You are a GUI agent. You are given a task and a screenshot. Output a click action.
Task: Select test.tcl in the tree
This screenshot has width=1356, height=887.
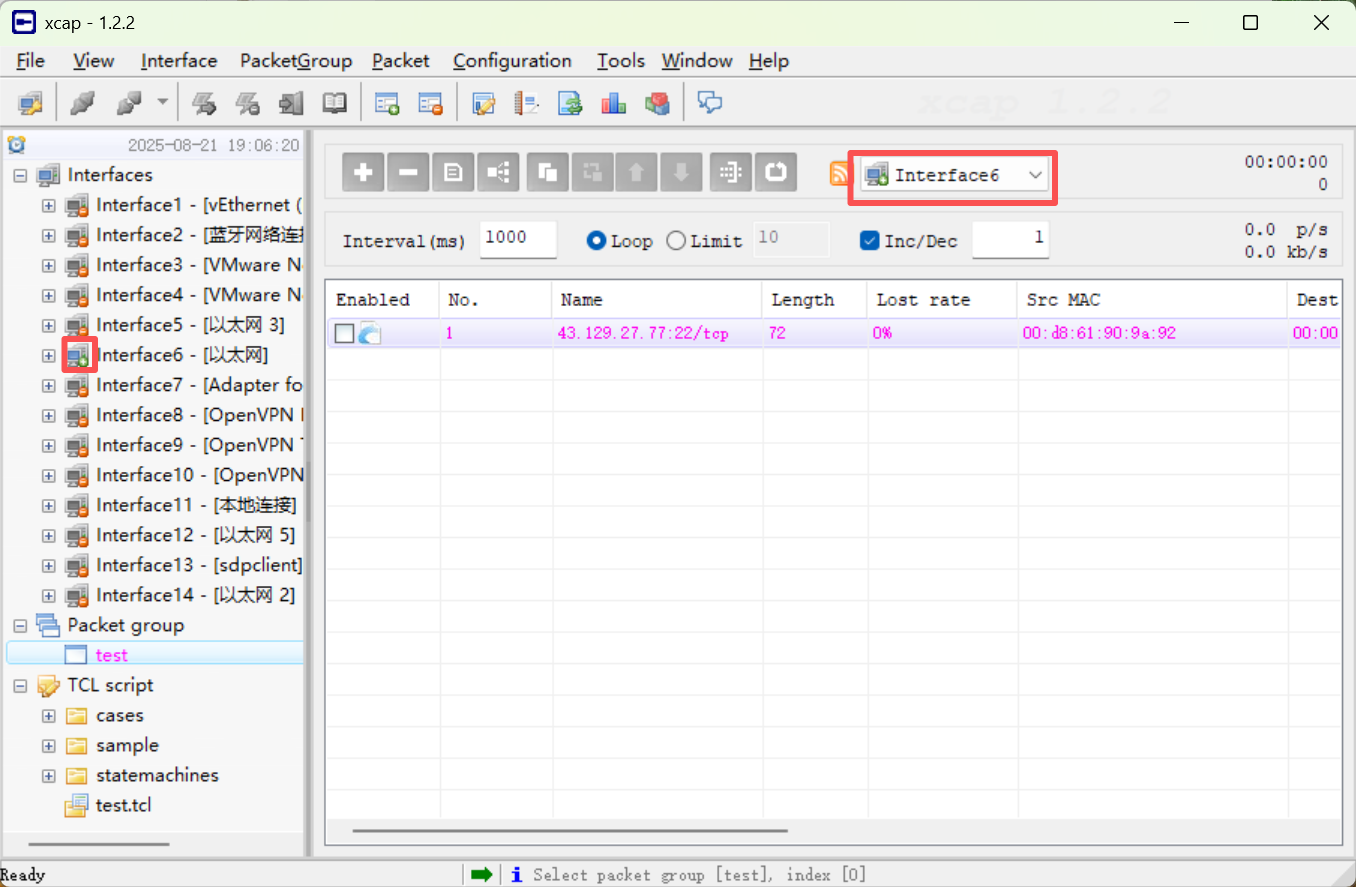(123, 805)
